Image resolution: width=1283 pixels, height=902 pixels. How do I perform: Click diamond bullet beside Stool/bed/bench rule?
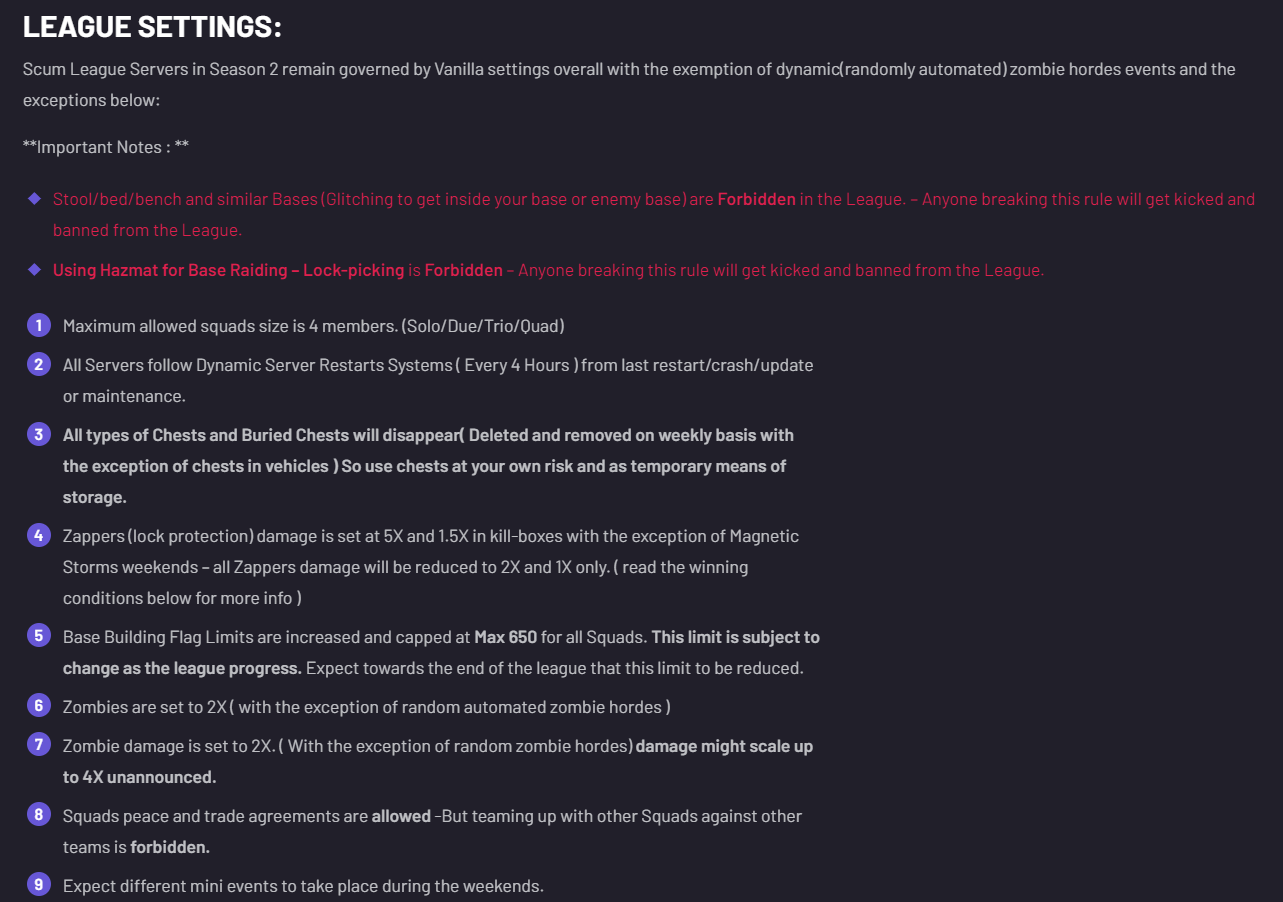point(34,199)
